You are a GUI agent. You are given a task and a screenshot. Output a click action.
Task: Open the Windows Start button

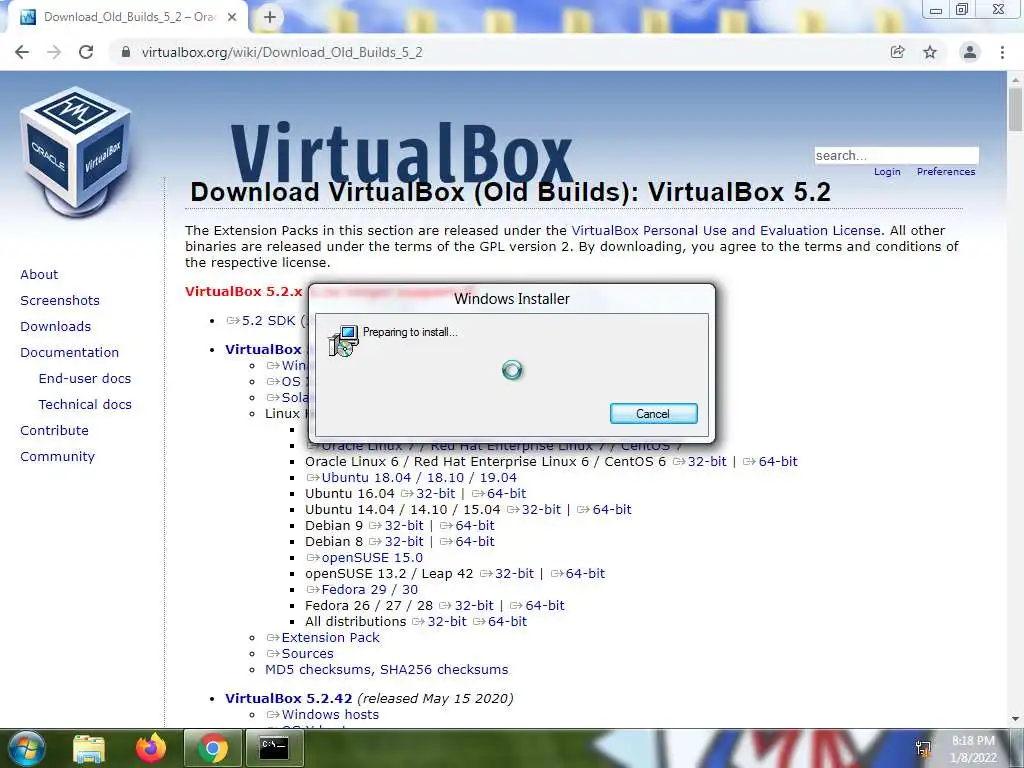coord(27,748)
